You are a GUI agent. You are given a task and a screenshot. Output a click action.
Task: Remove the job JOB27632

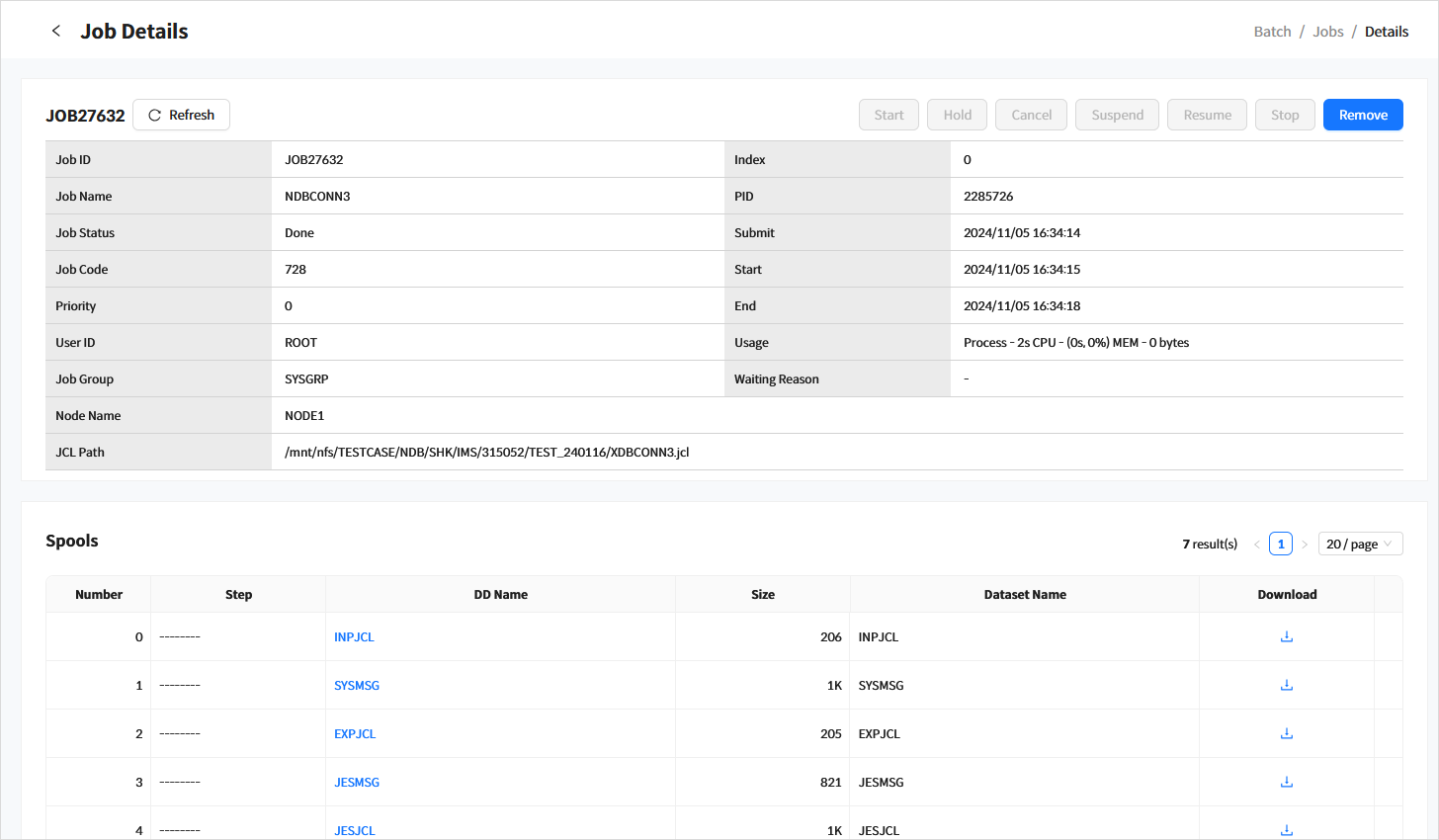1363,115
